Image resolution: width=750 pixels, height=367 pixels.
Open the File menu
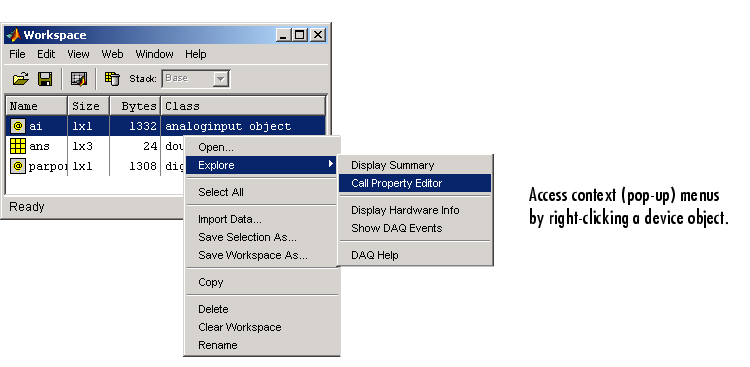(17, 54)
